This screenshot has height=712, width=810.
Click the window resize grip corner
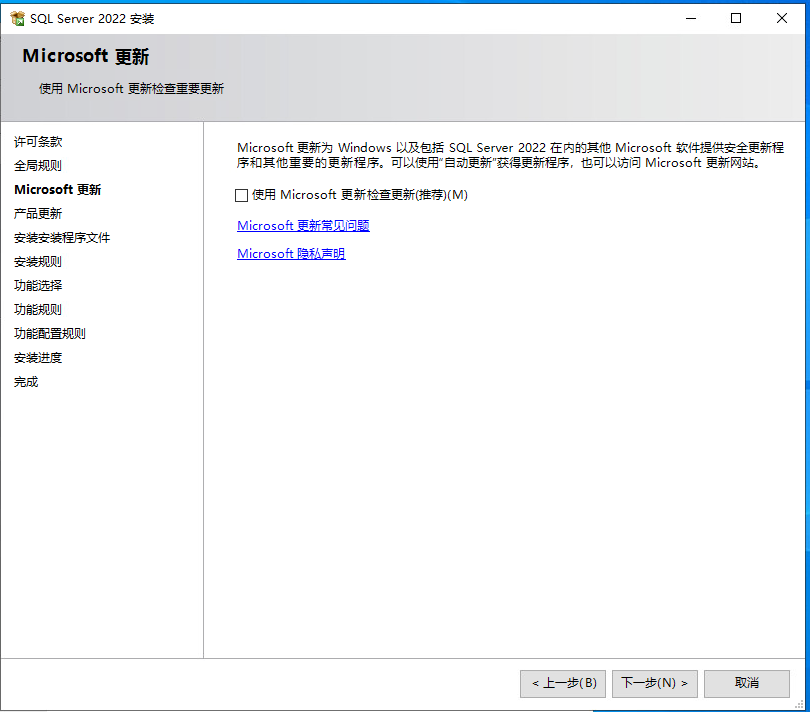click(x=799, y=704)
